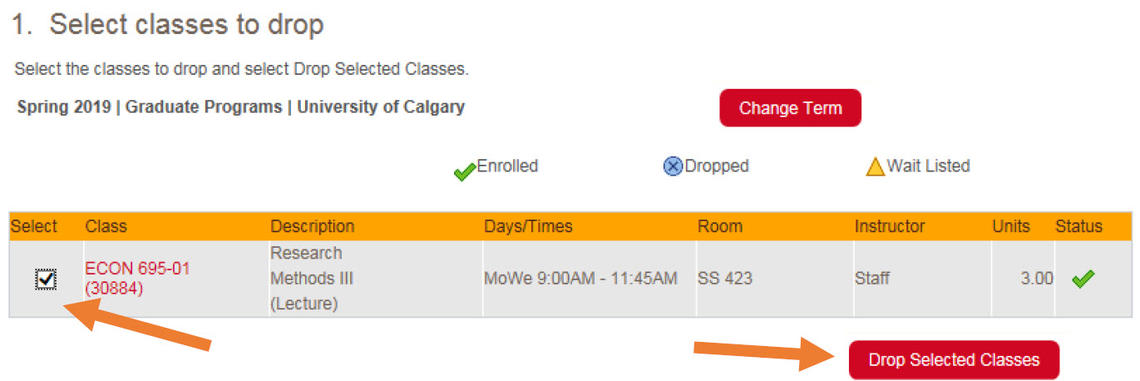Screen dimensions: 1140x381
Task: Open the ECON 695-01 (30884) class link
Action: tap(137, 279)
